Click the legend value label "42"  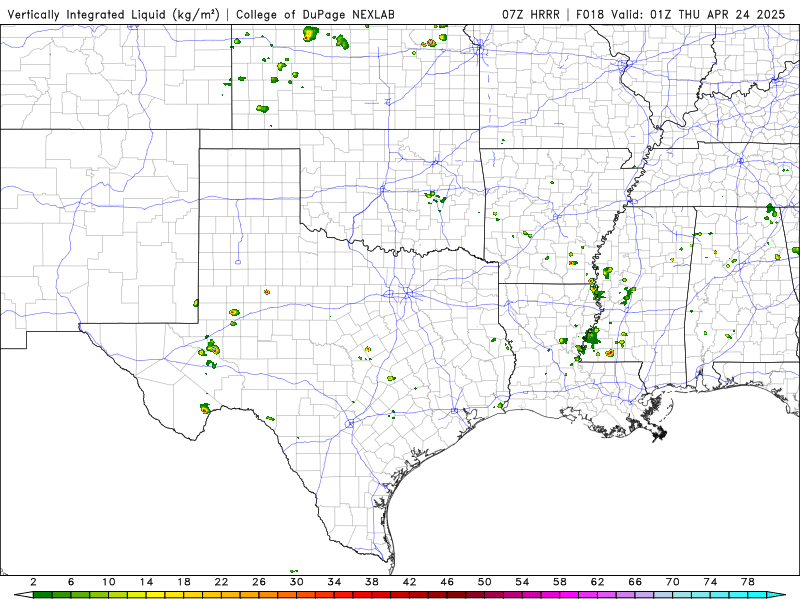(x=410, y=582)
